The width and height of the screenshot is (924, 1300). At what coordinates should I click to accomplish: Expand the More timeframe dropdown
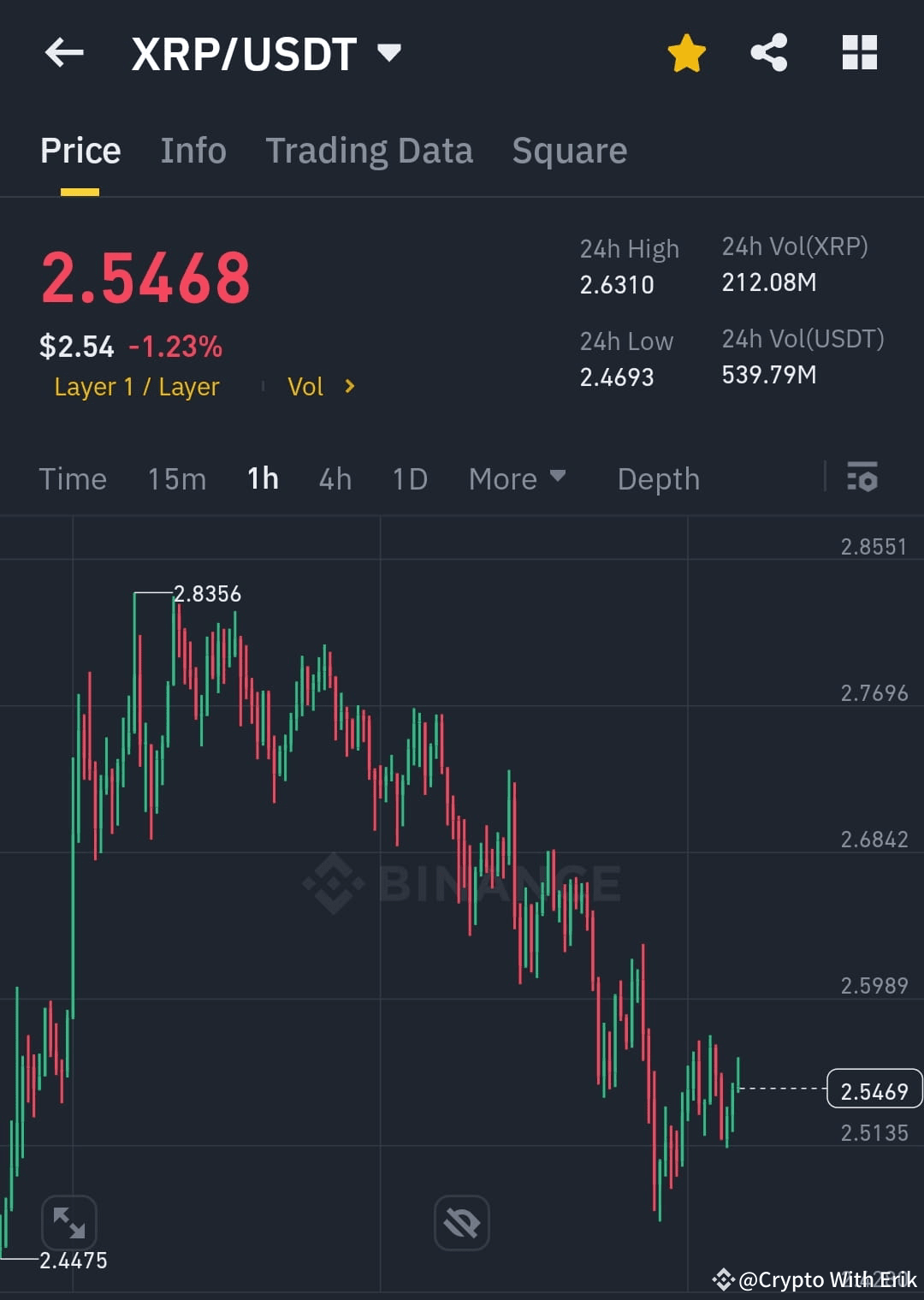pyautogui.click(x=517, y=478)
